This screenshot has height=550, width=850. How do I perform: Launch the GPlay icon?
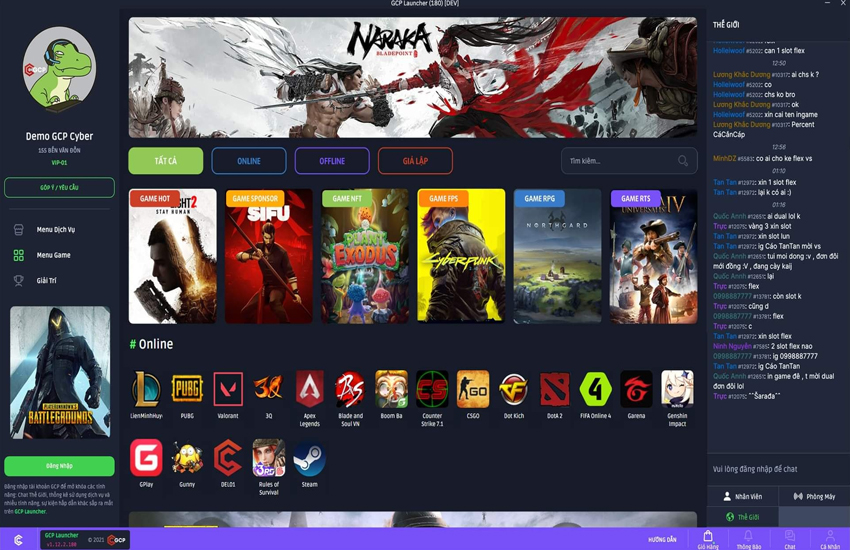146,458
